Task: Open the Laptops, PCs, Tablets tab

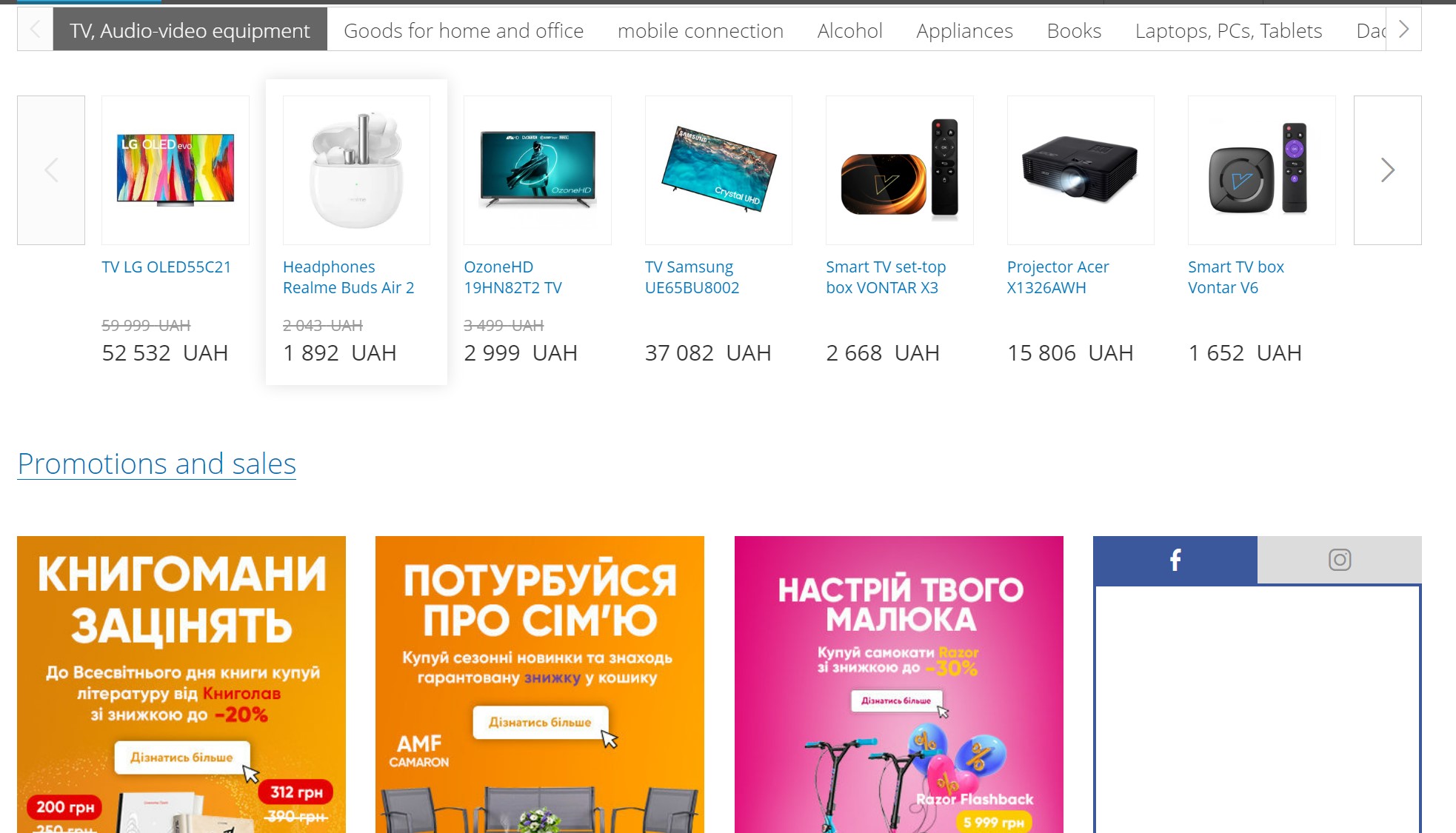Action: (x=1229, y=30)
